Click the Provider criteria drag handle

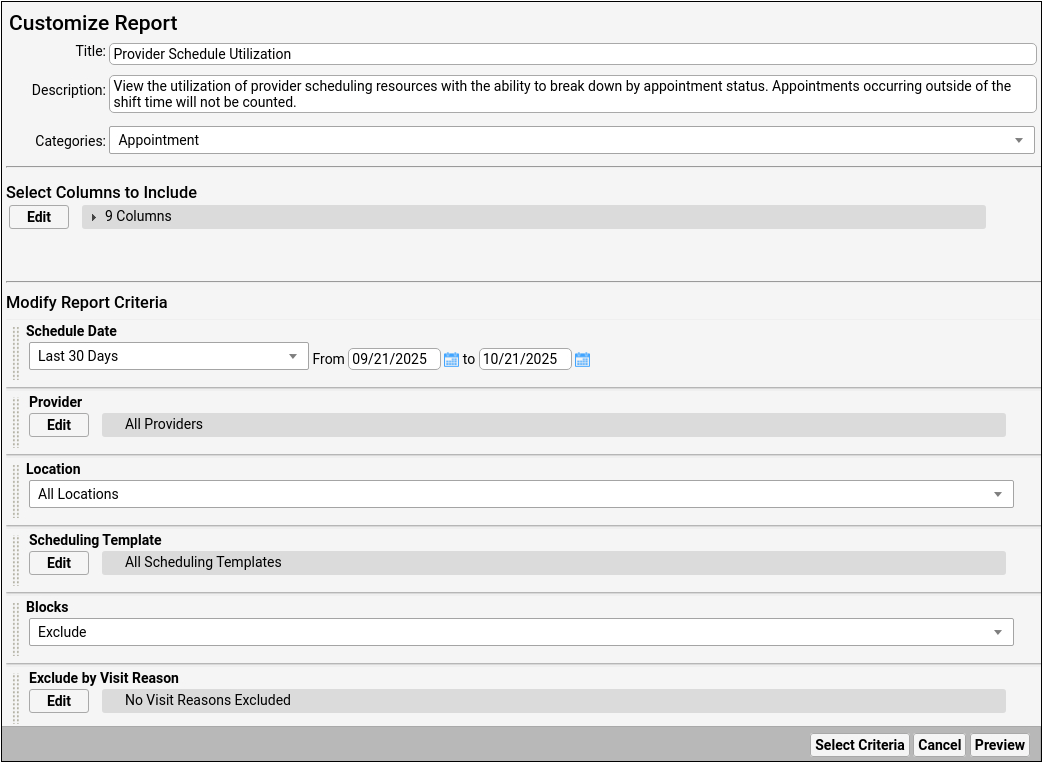pyautogui.click(x=16, y=421)
